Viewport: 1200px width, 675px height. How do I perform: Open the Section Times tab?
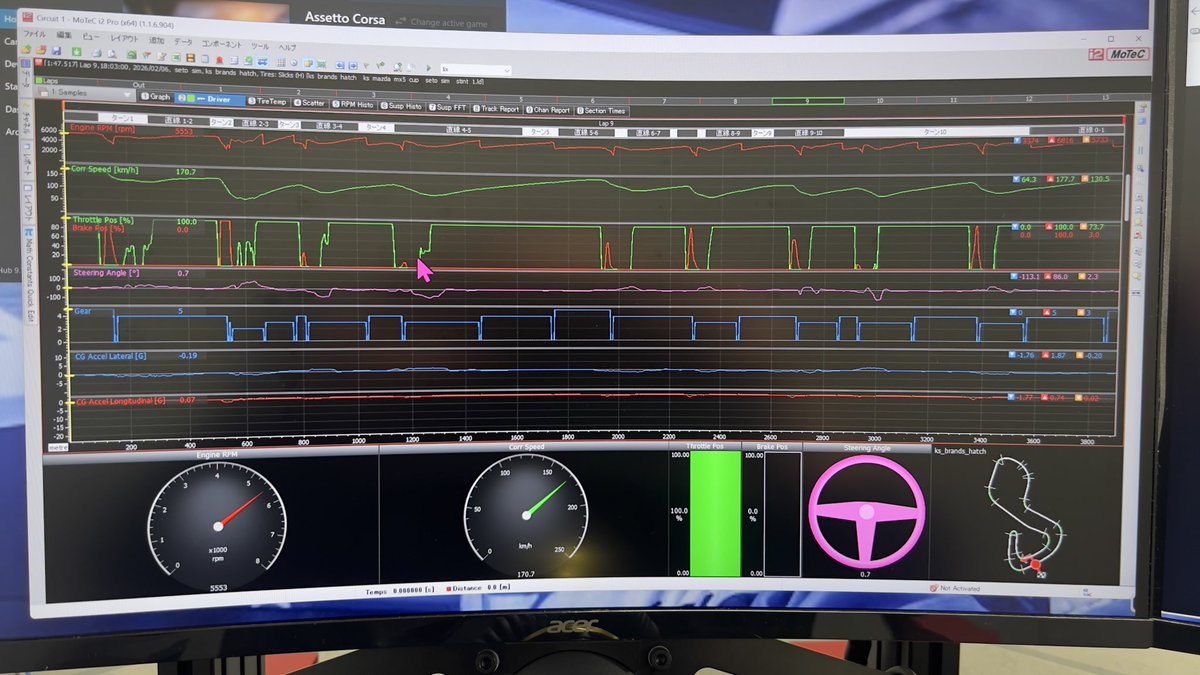pyautogui.click(x=603, y=111)
